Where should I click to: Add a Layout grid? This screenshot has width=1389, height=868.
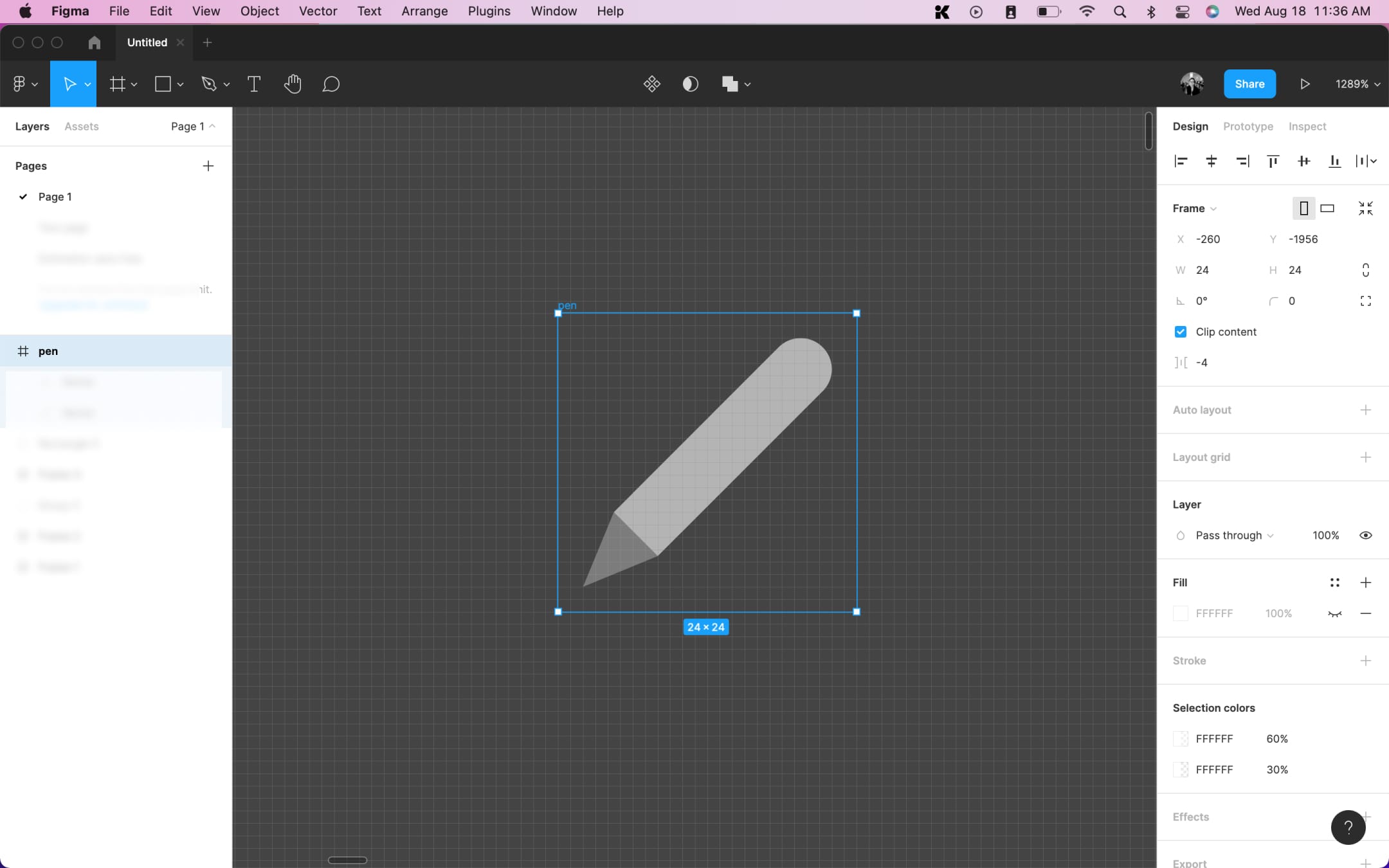[1366, 457]
